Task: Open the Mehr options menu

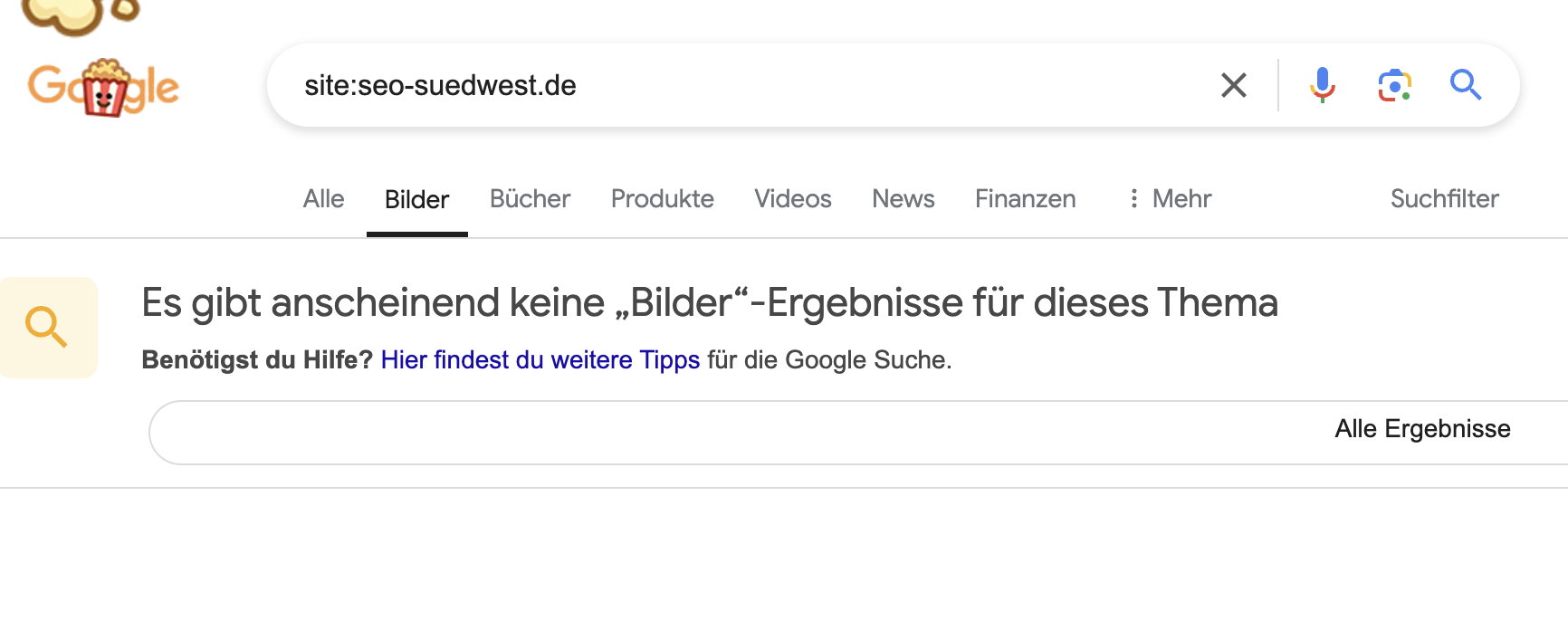Action: (x=1180, y=198)
